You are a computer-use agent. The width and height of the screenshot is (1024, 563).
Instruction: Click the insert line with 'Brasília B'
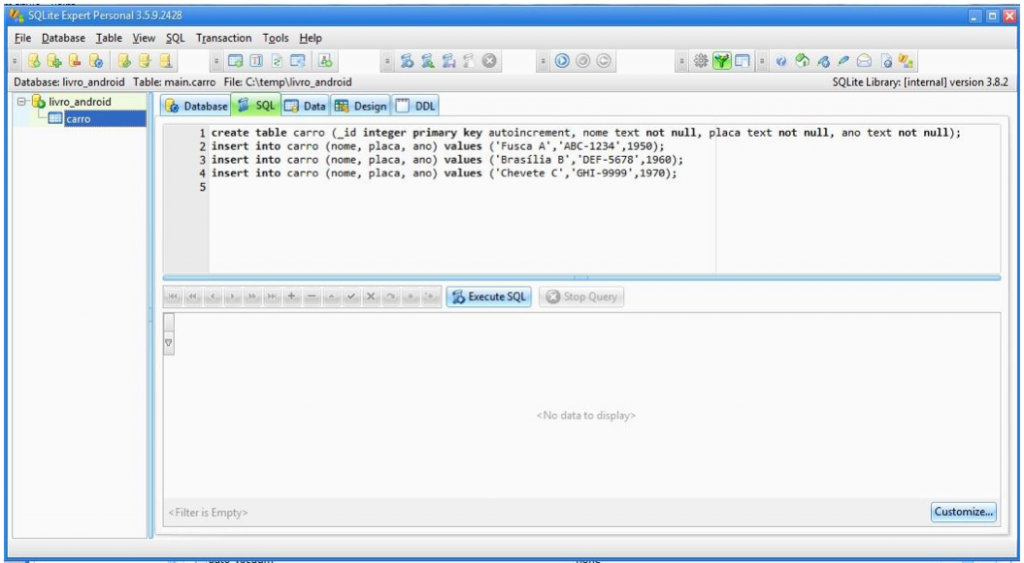click(447, 160)
